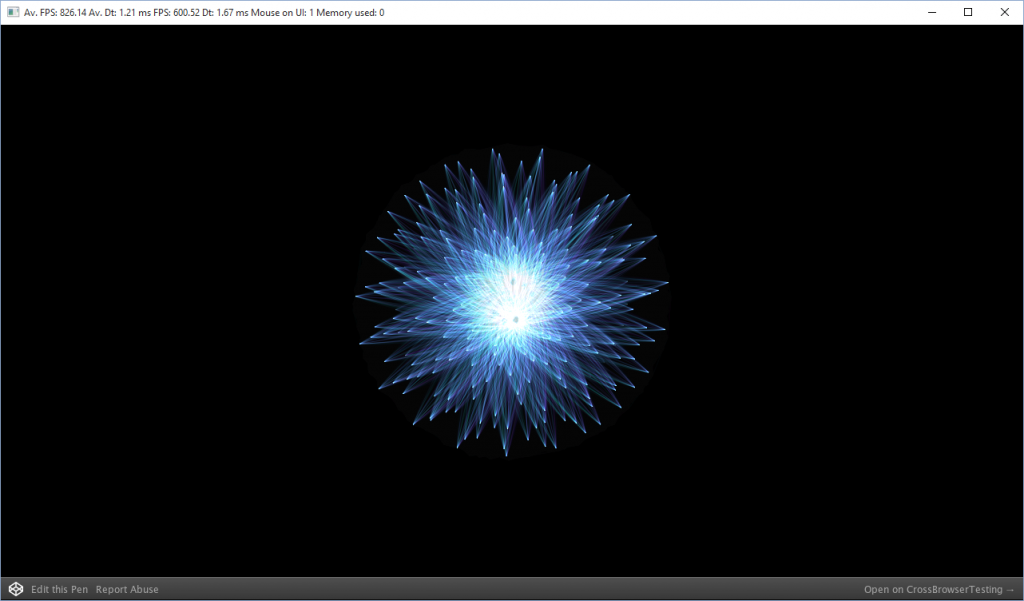Close the application window

pos(1004,12)
